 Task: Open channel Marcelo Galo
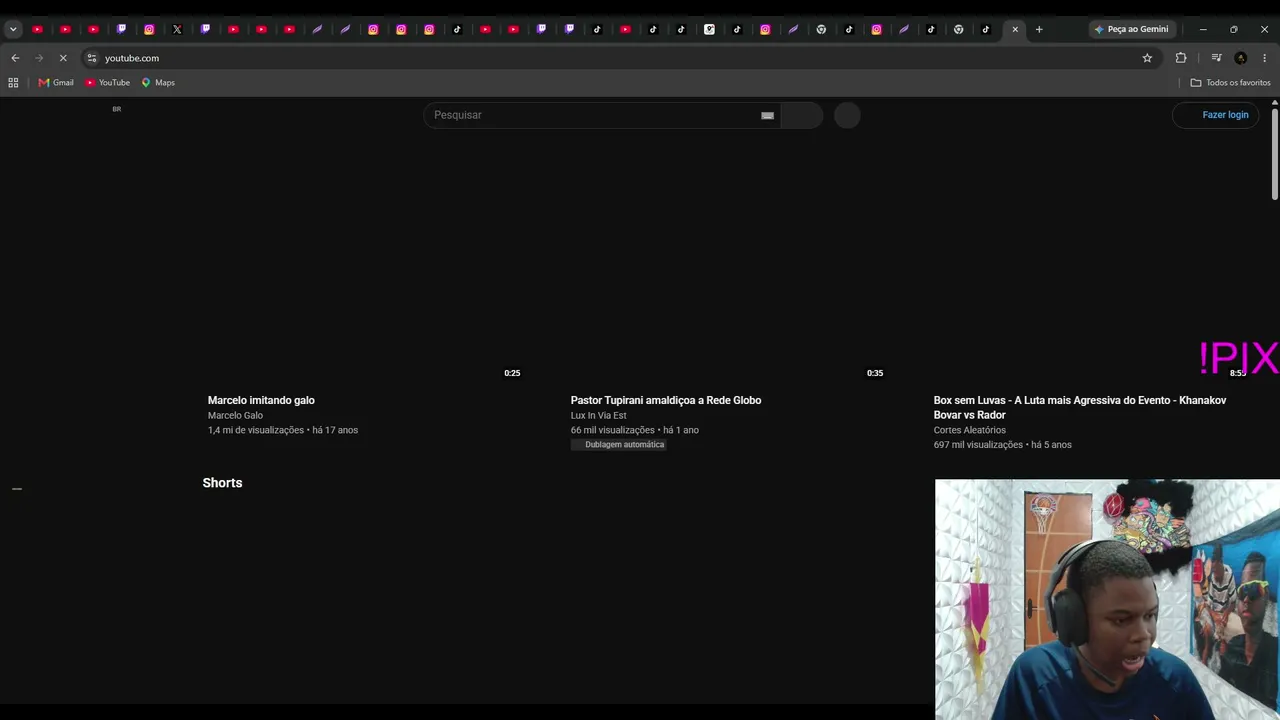point(235,415)
